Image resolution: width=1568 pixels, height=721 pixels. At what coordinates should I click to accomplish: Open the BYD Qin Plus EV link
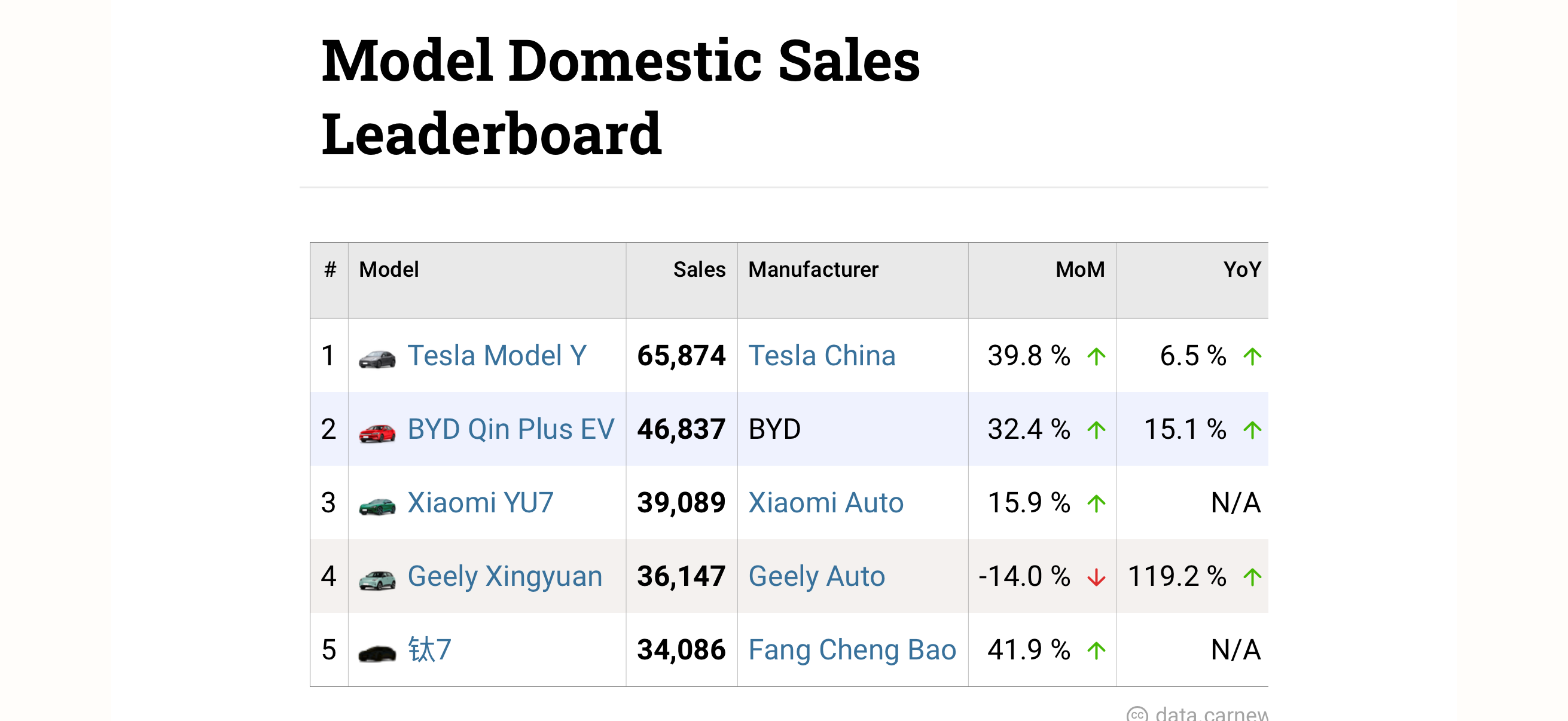pyautogui.click(x=511, y=430)
